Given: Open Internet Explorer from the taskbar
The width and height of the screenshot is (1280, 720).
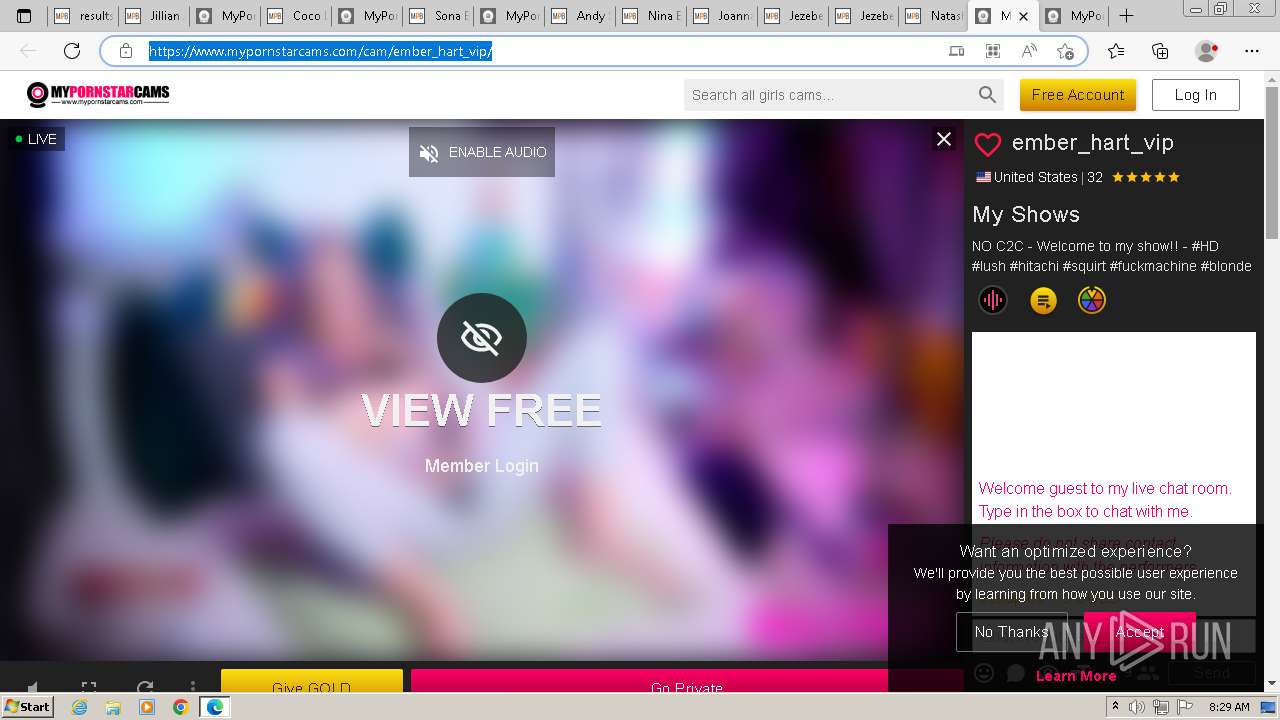Looking at the screenshot, I should tap(79, 707).
